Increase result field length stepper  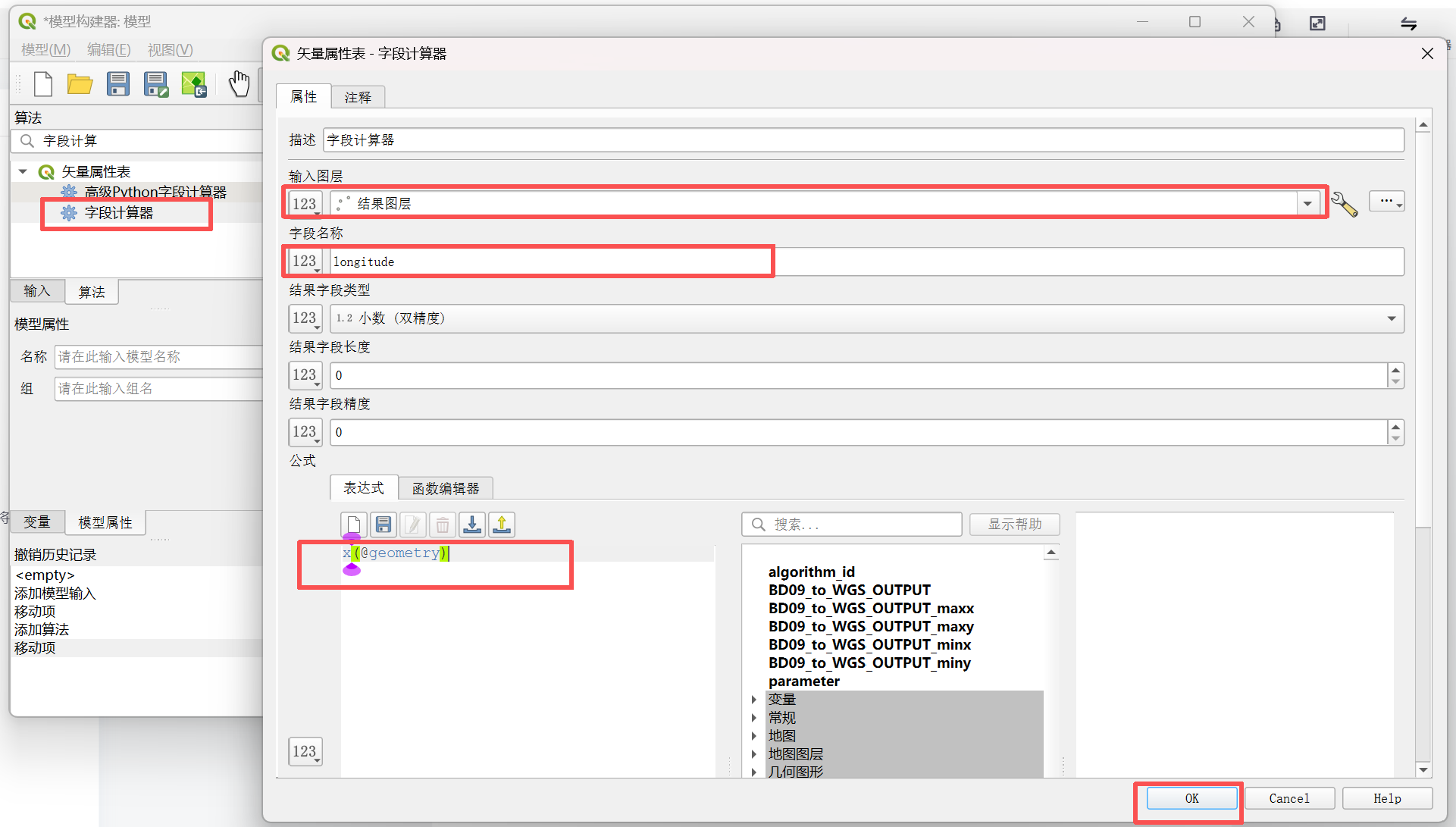click(1395, 370)
